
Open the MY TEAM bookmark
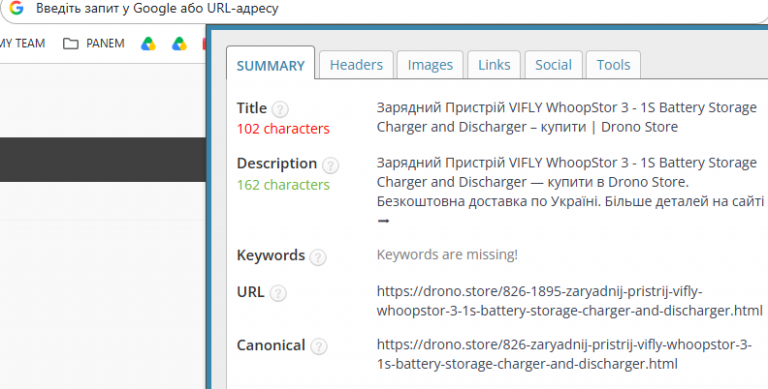pos(22,44)
